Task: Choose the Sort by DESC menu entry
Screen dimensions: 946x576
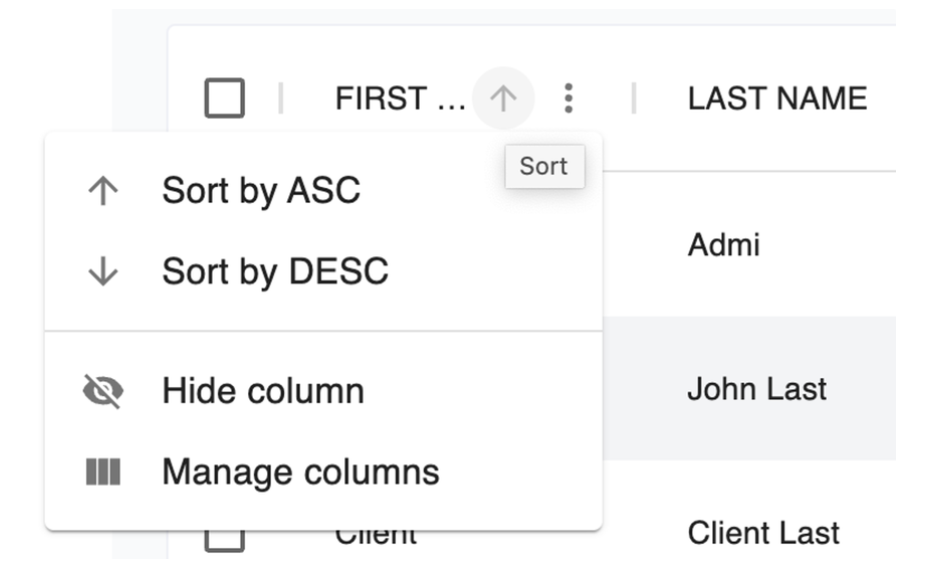Action: click(324, 271)
